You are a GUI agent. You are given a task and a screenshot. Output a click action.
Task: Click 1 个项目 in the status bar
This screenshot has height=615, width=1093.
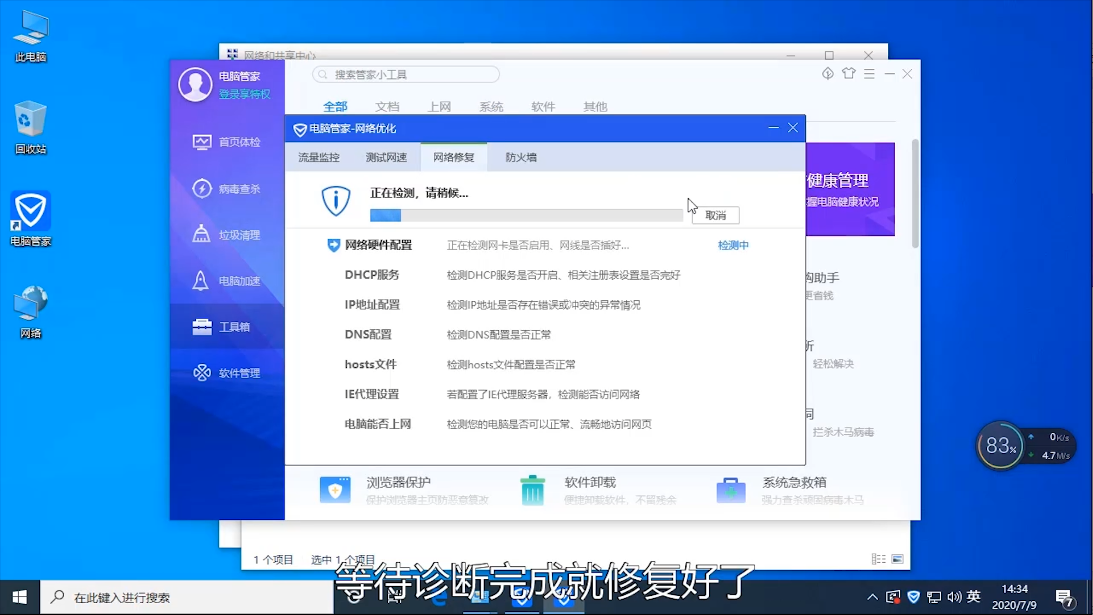click(273, 560)
